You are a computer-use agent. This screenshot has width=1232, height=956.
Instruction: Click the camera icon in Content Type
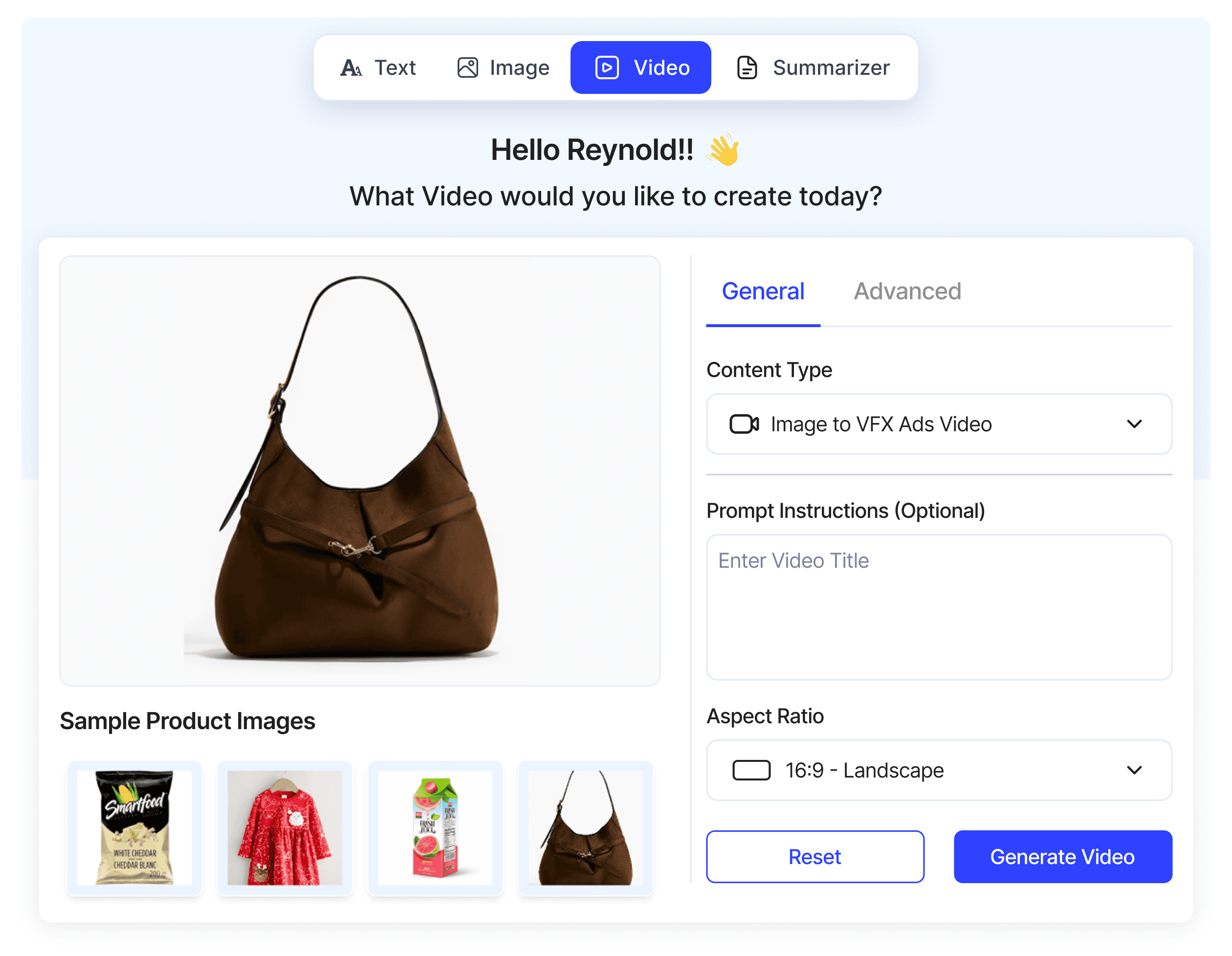(x=744, y=424)
